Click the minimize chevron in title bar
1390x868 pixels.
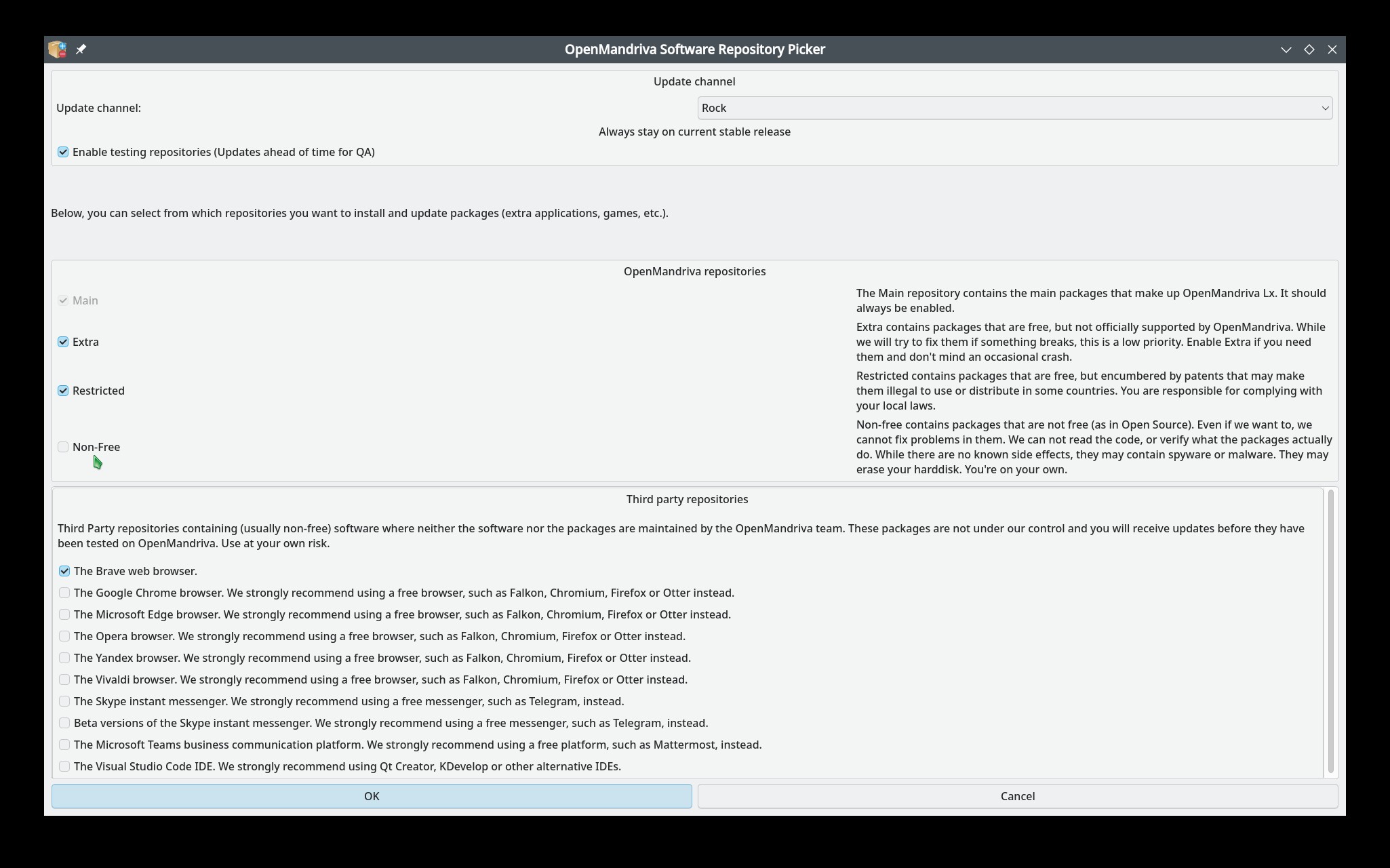click(1286, 50)
